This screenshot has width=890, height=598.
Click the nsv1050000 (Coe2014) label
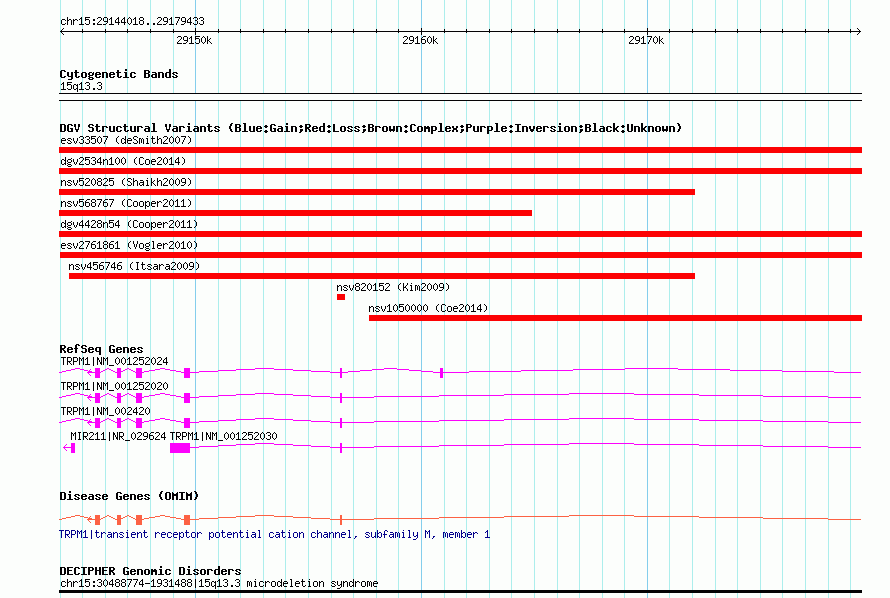click(428, 308)
